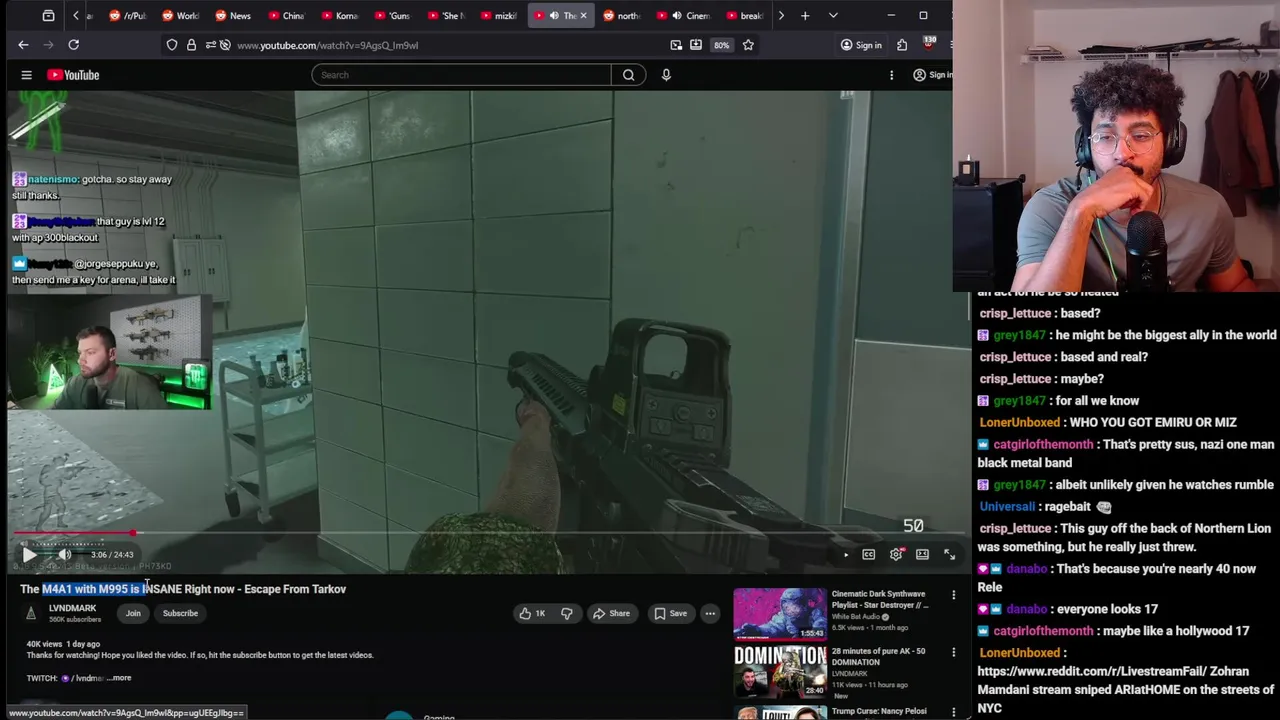Play the paused video
Screen dimensions: 1280x720
coord(29,555)
